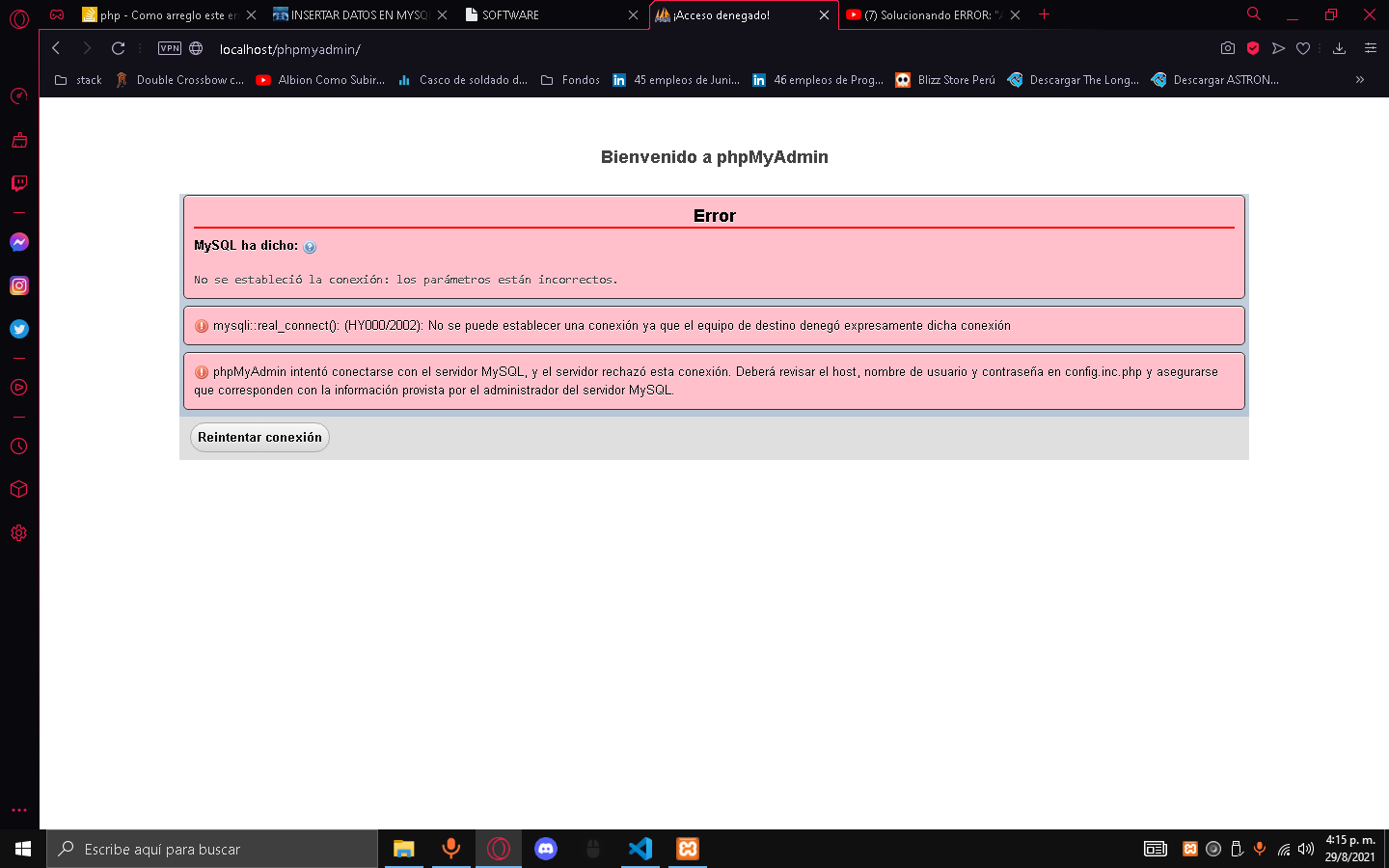
Task: Open Extensions cube icon in sidebar
Action: 19,489
